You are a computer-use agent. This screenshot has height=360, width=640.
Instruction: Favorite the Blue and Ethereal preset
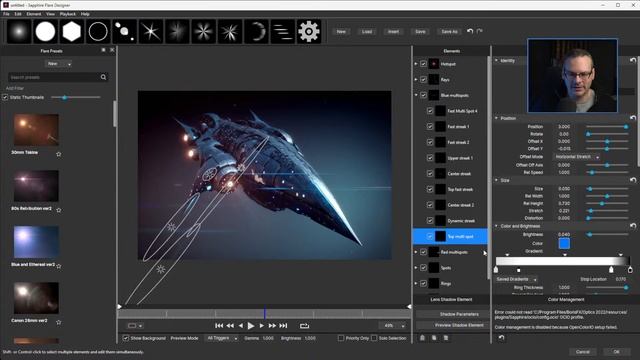58,266
